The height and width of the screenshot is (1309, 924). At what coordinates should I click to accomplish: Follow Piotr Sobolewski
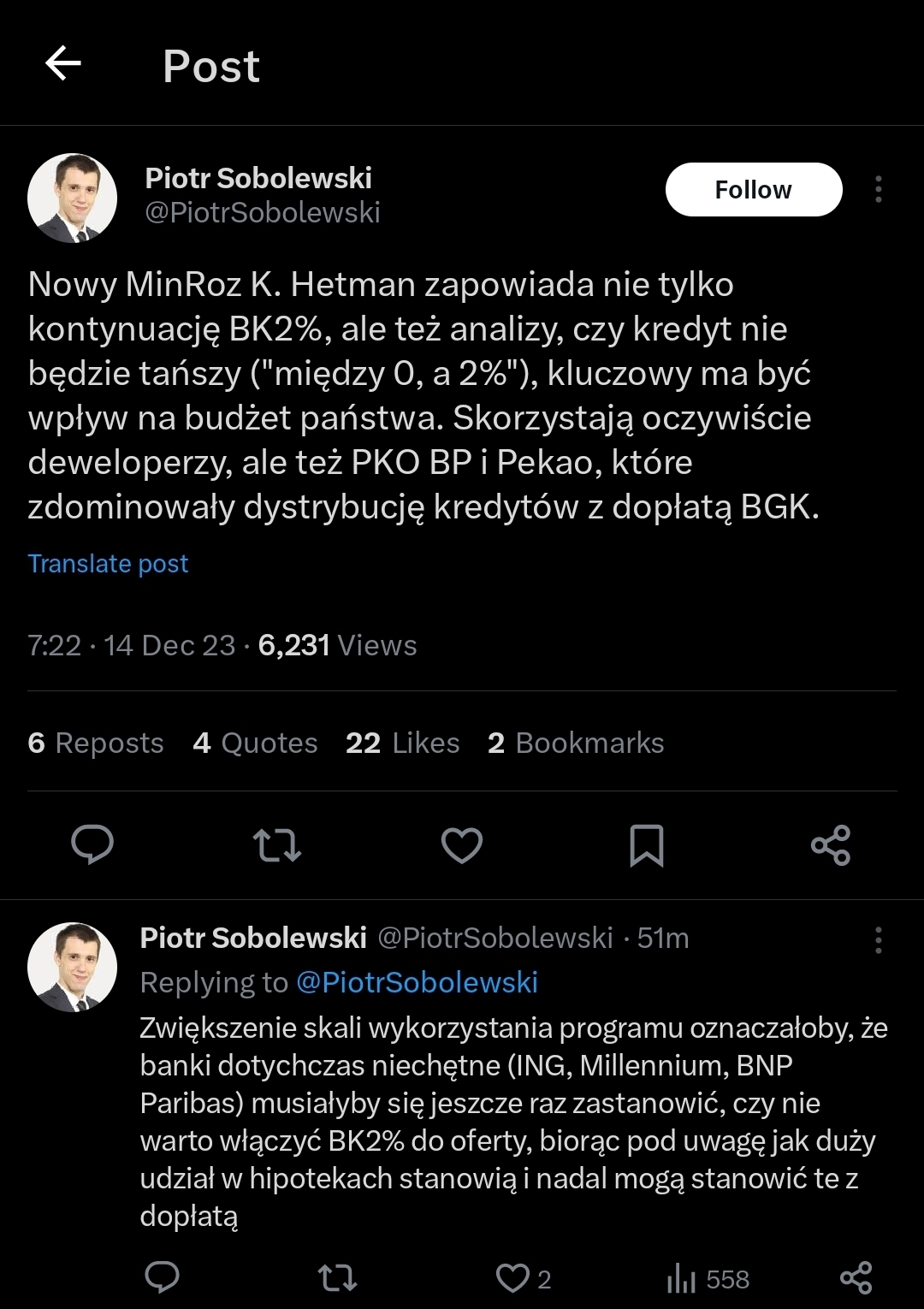click(x=753, y=189)
